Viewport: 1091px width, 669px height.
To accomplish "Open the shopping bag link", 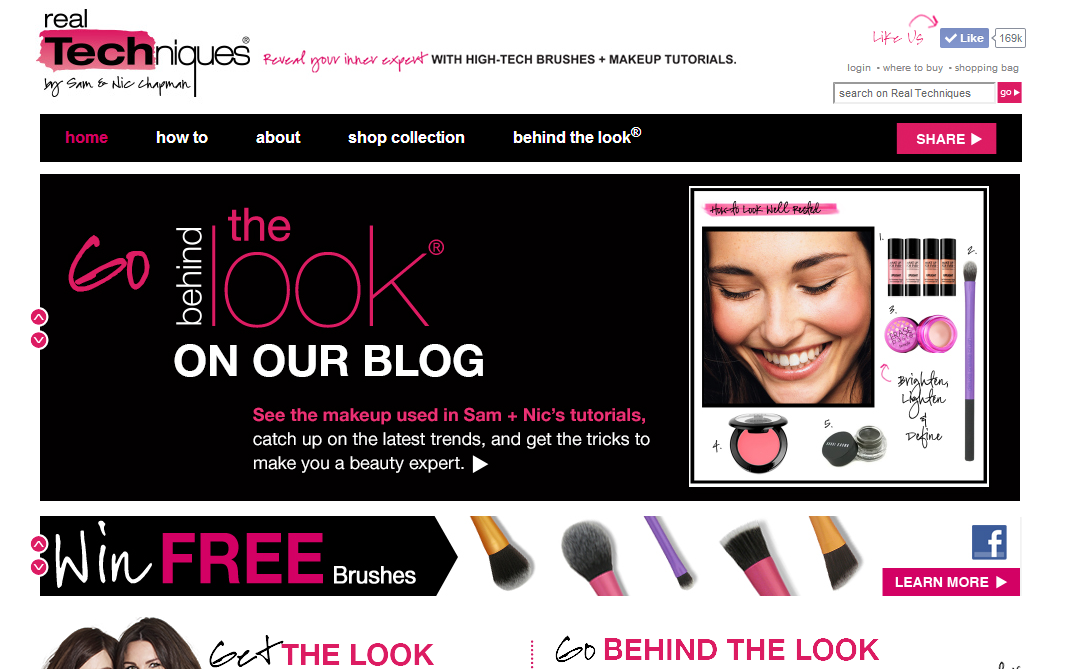I will point(987,68).
